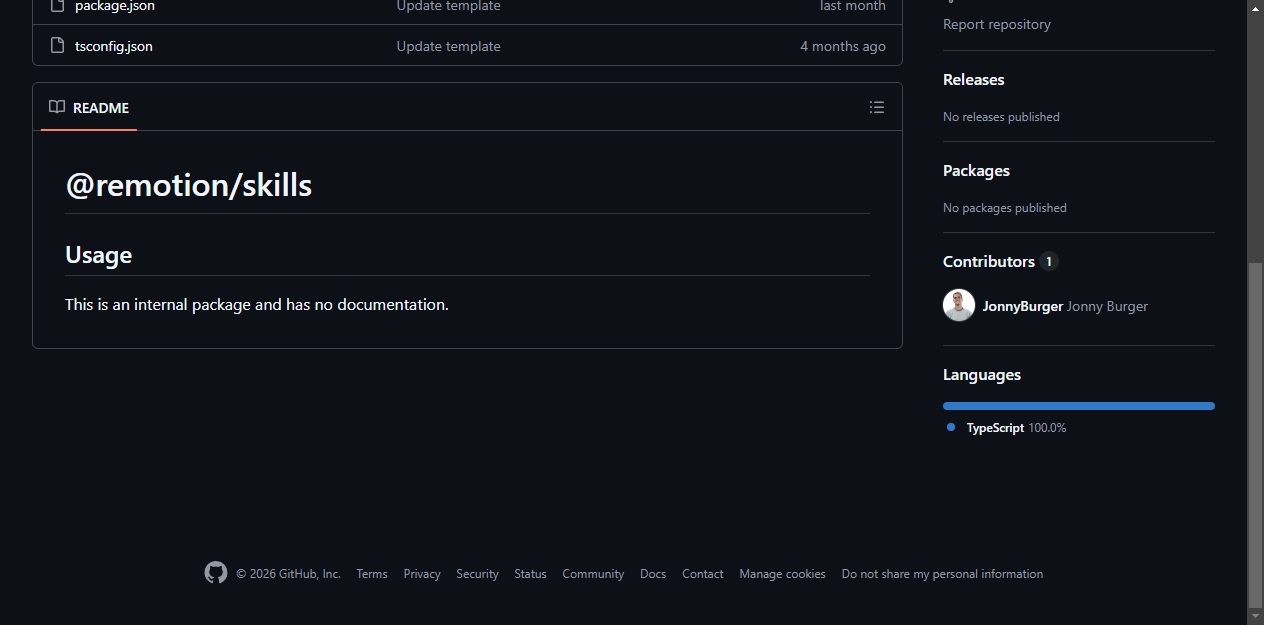Click Report repository link
The height and width of the screenshot is (625, 1264).
pos(997,24)
